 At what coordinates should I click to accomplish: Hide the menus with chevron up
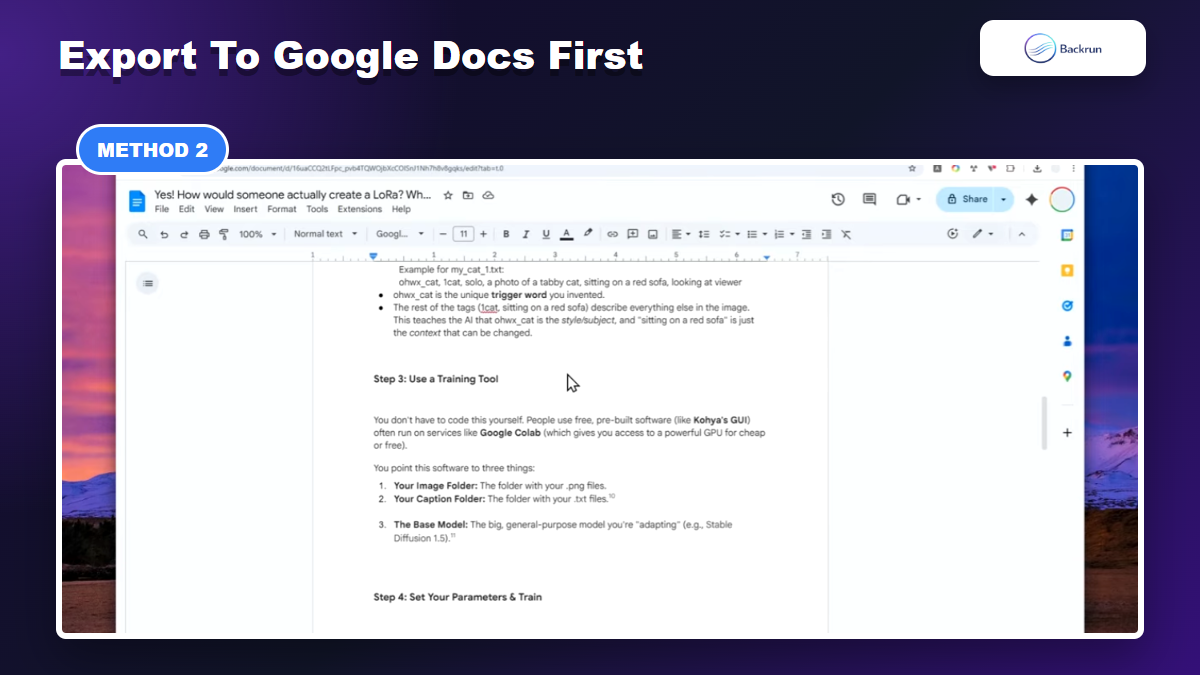[1021, 234]
